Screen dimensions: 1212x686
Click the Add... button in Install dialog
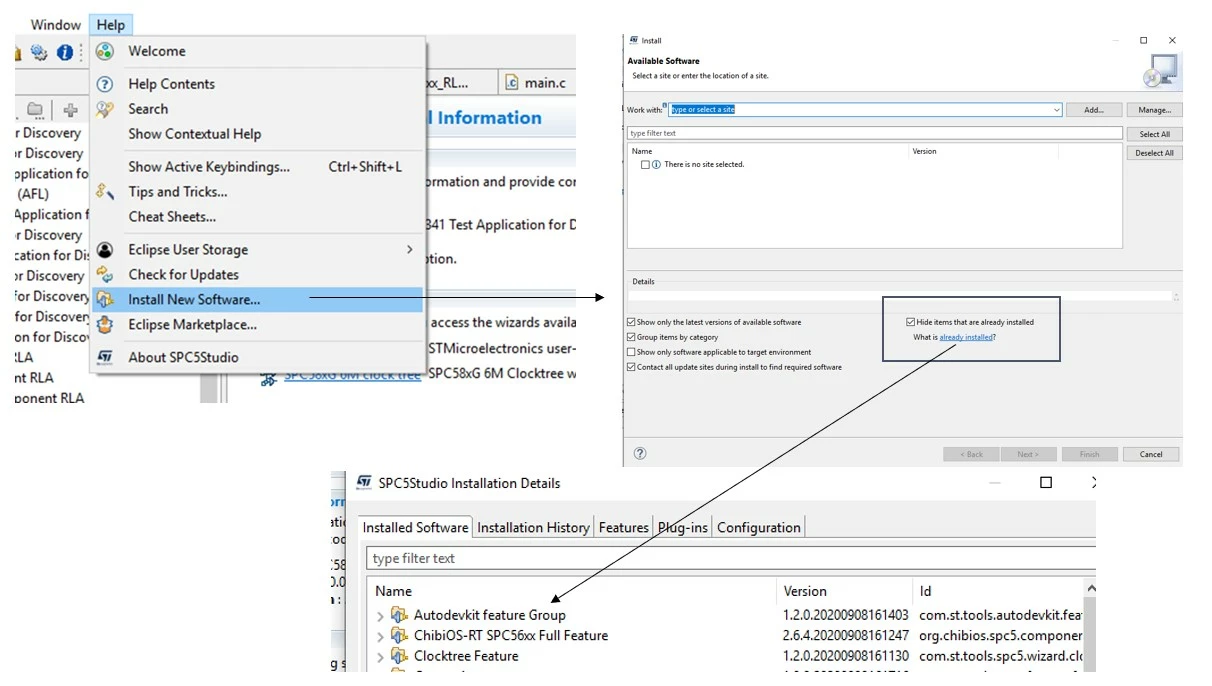coord(1094,110)
